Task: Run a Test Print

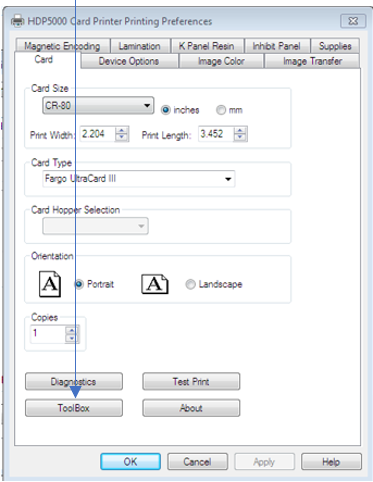Action: click(191, 381)
